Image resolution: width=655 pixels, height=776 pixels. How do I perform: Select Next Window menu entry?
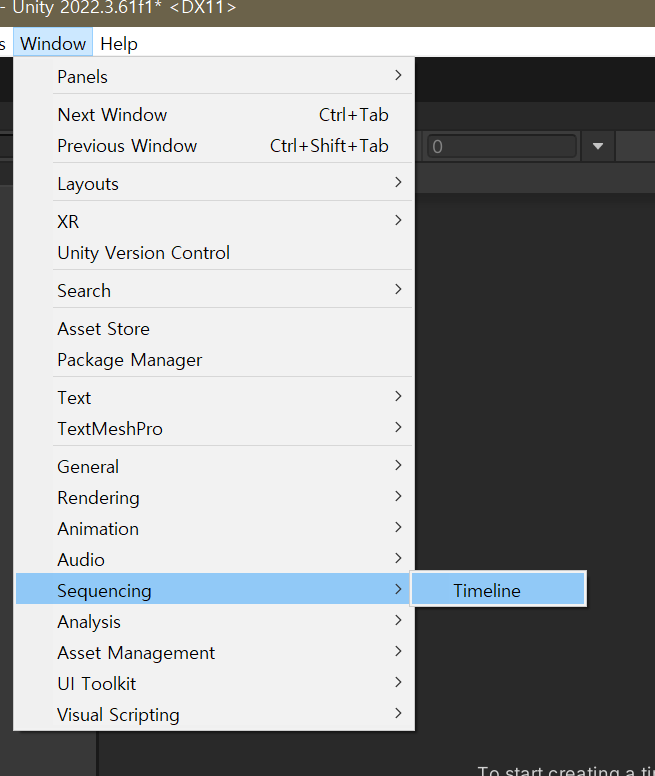coord(214,115)
